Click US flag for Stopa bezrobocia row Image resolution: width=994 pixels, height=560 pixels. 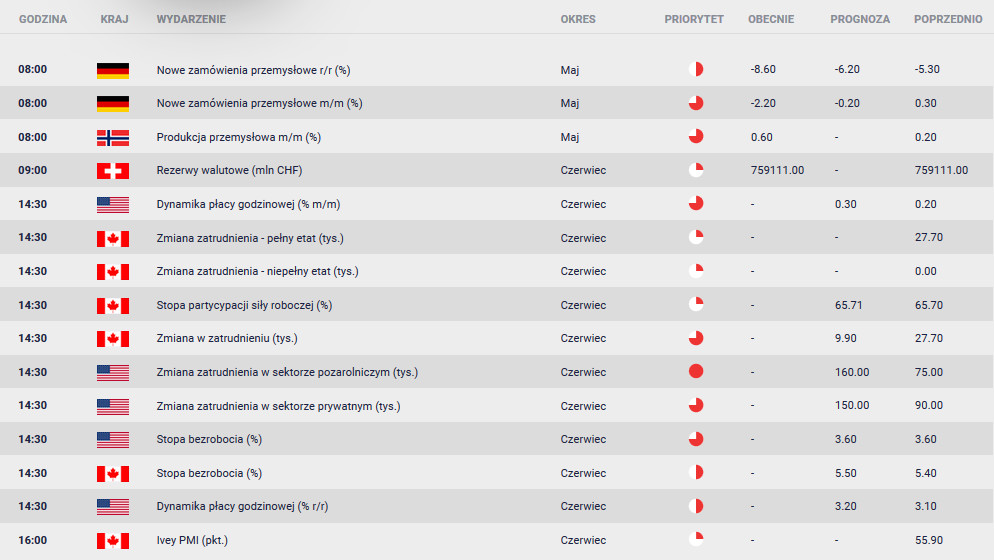tap(113, 440)
